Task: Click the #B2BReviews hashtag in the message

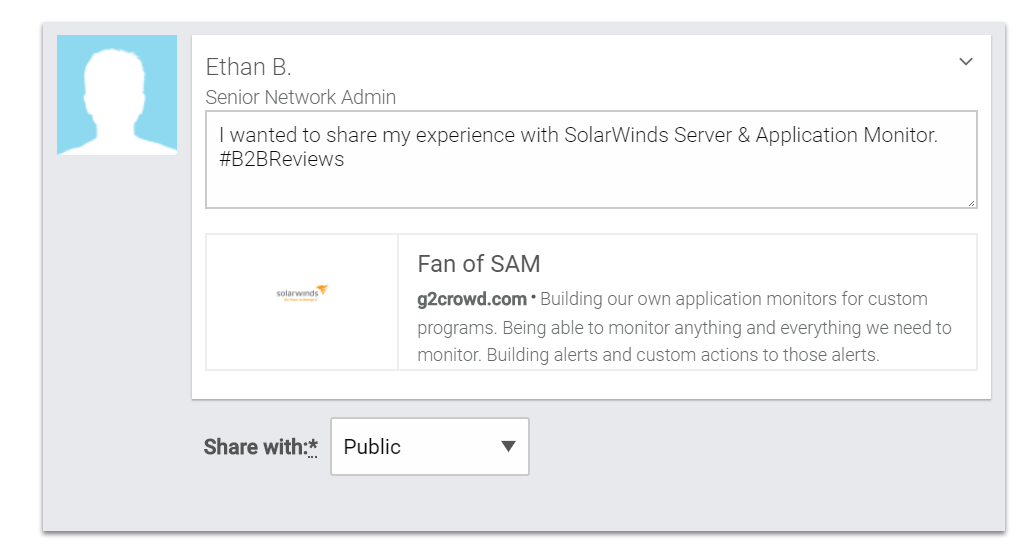Action: coord(281,159)
